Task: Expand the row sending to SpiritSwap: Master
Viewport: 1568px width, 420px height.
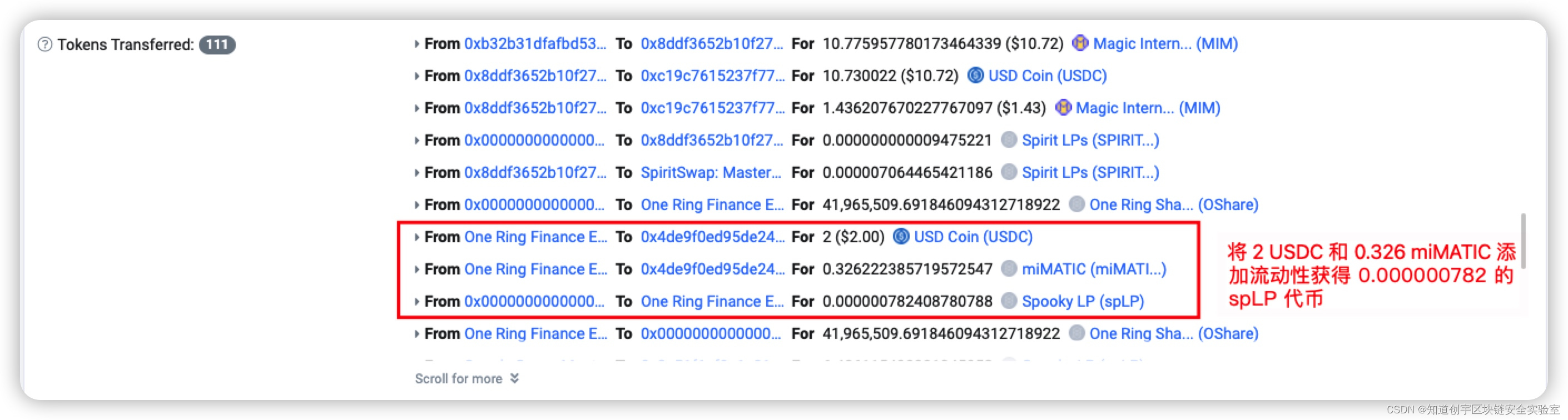Action: (416, 173)
